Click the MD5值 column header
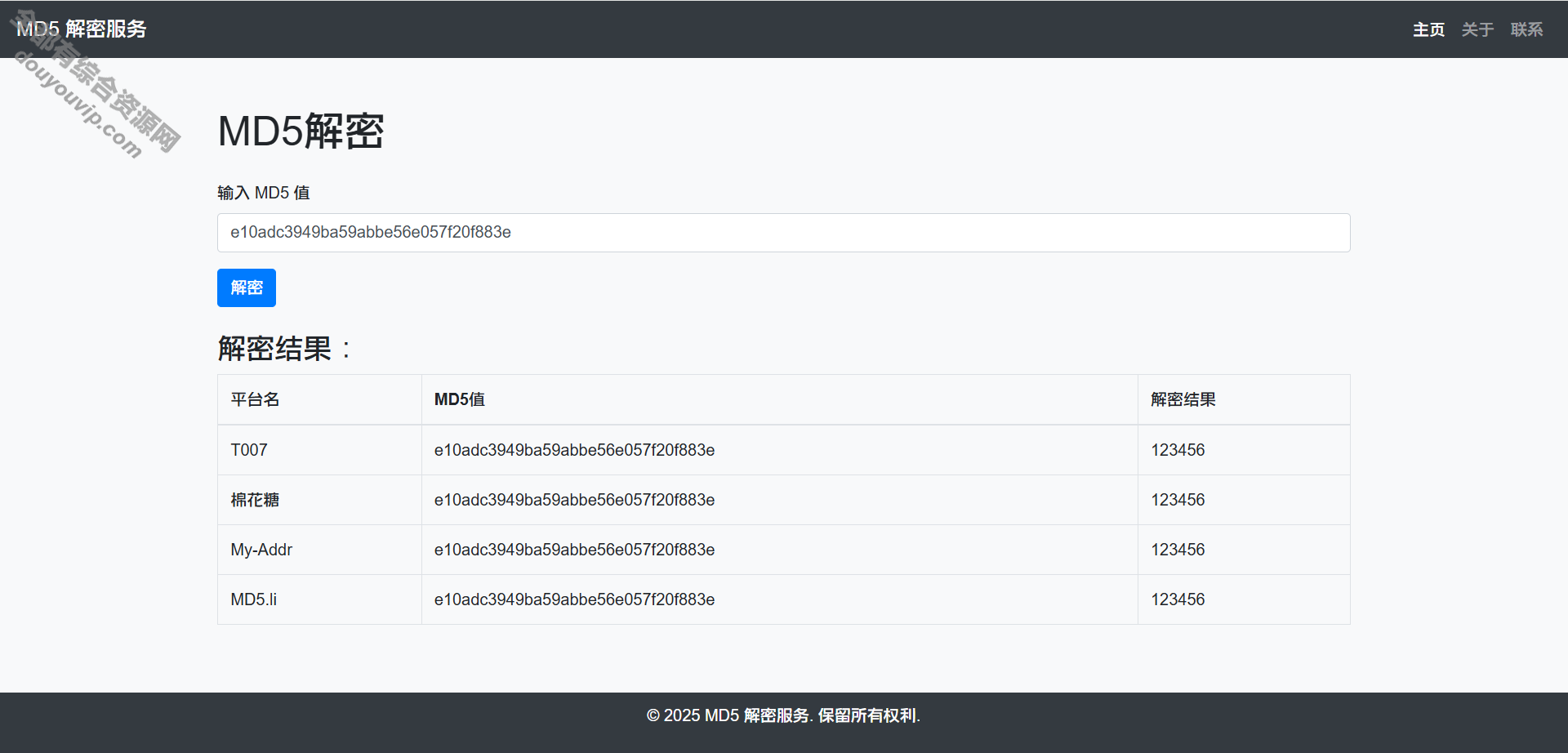This screenshot has height=753, width=1568. 459,399
